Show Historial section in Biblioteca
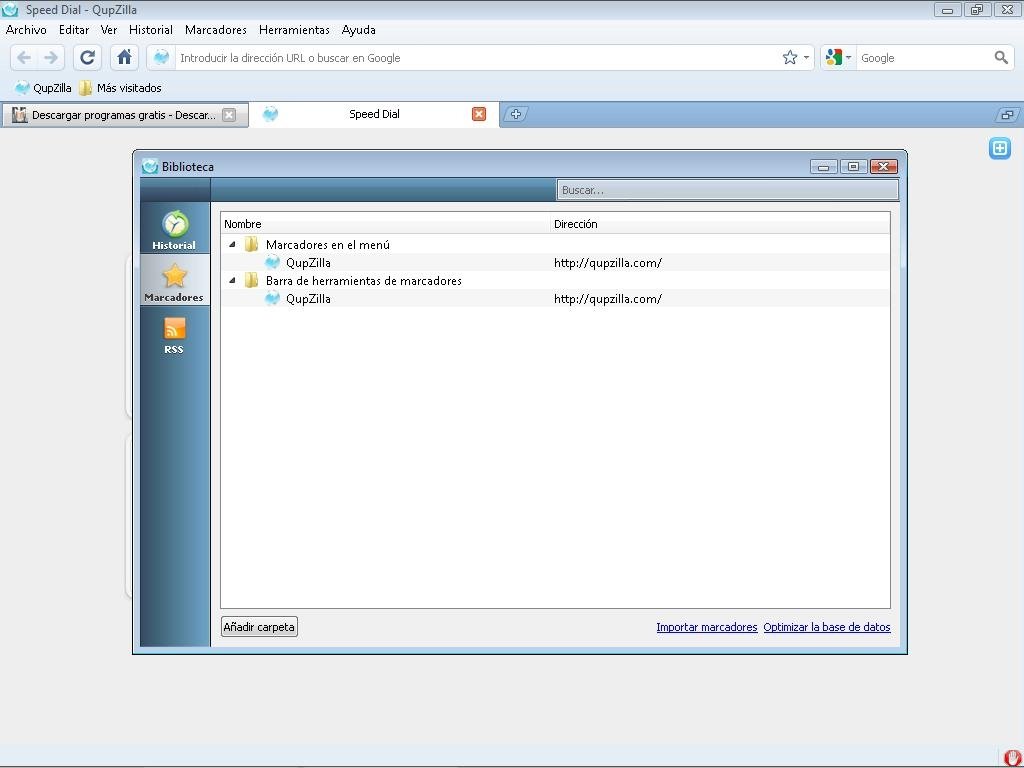The height and width of the screenshot is (768, 1024). tap(174, 230)
